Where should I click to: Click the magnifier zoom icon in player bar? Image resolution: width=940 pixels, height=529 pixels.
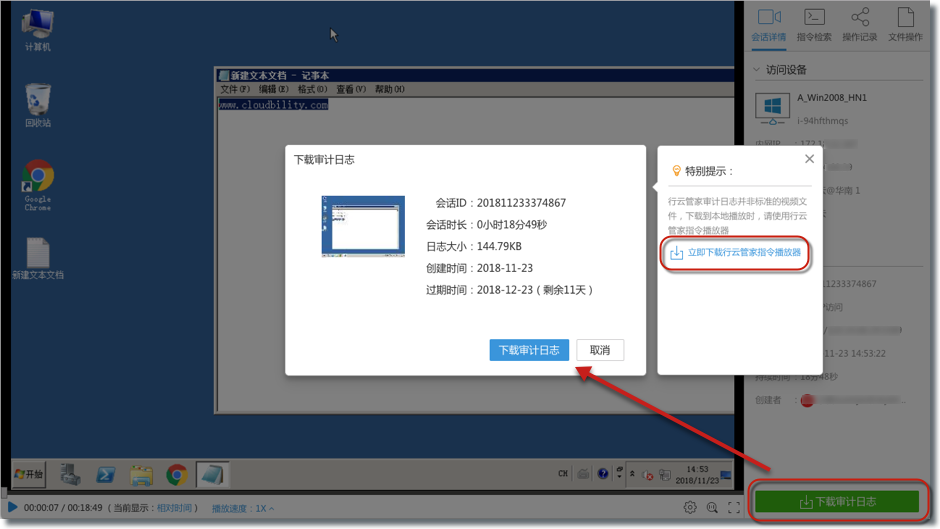[712, 507]
